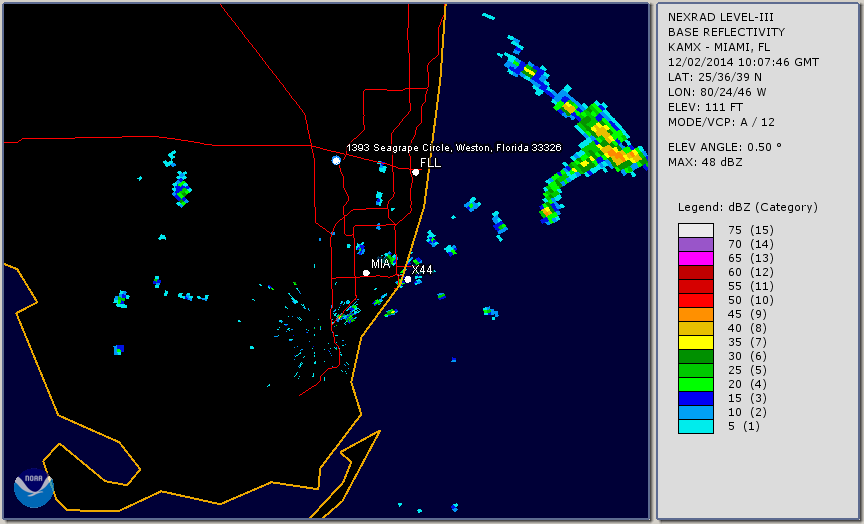Click the '50 (10)' legend value
Image resolution: width=864 pixels, height=524 pixels.
[750, 300]
